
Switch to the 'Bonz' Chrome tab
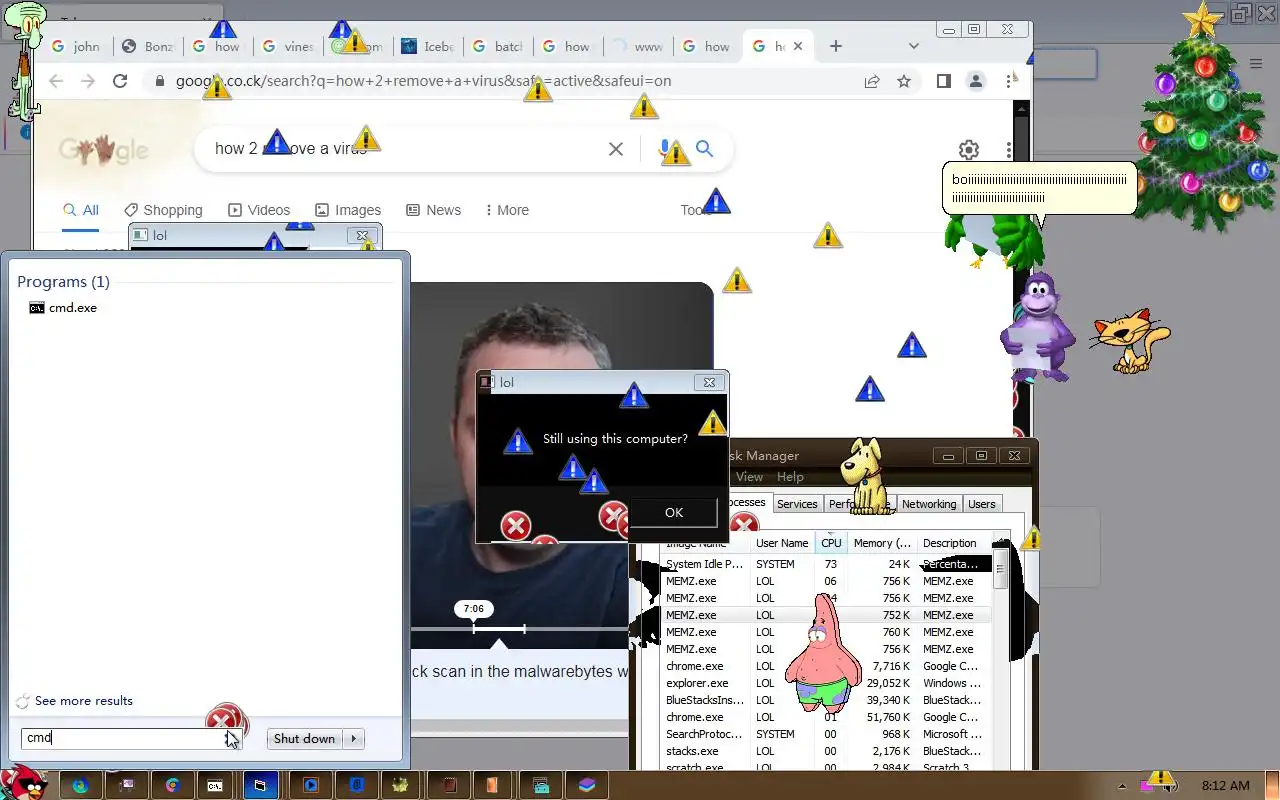[146, 46]
